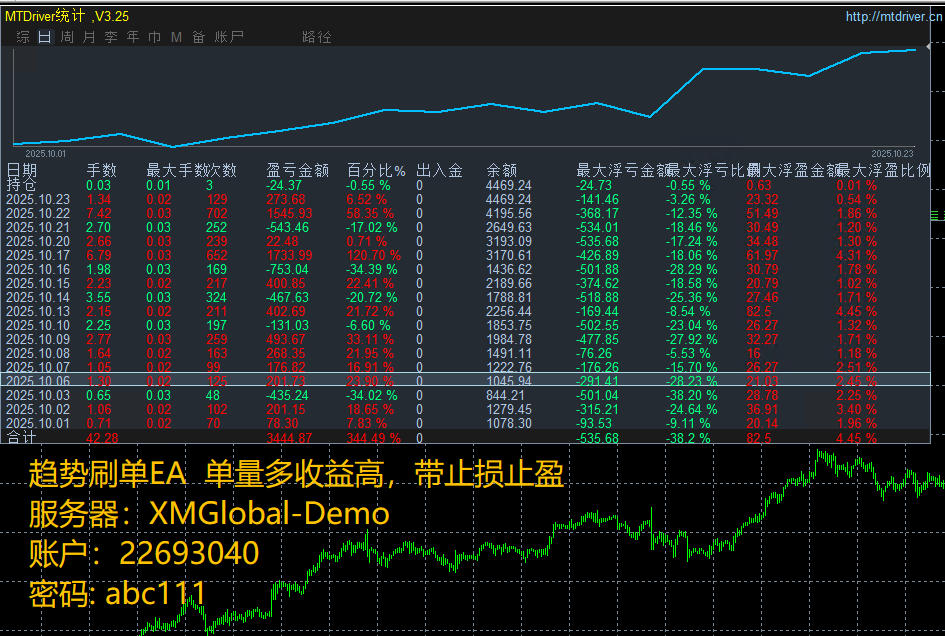Select the 2025.10.17 row
The height and width of the screenshot is (636, 945).
465,256
